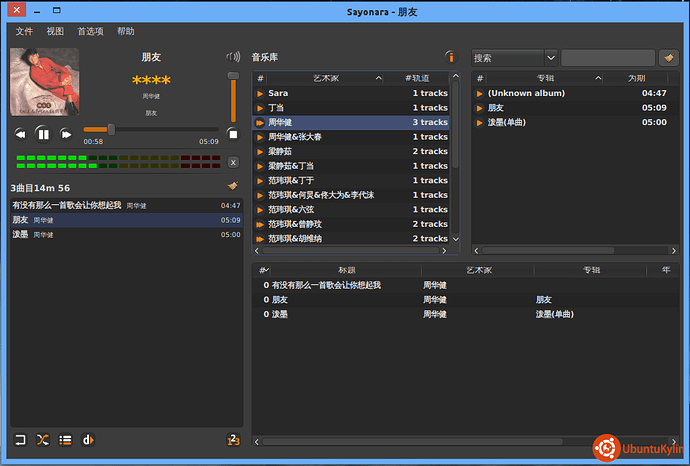The image size is (690, 466).
Task: Select the 梁静茹 artist row
Action: (351, 152)
